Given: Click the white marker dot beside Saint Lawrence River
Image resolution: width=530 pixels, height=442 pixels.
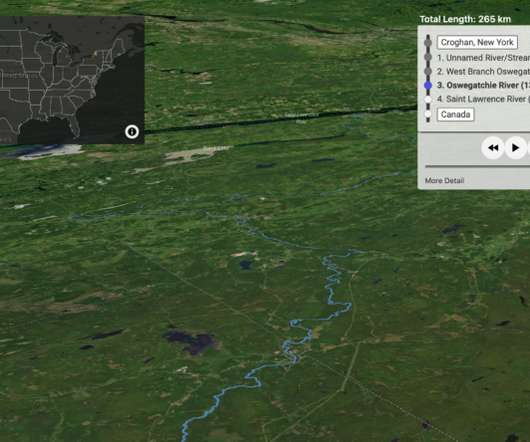Looking at the screenshot, I should (x=428, y=99).
